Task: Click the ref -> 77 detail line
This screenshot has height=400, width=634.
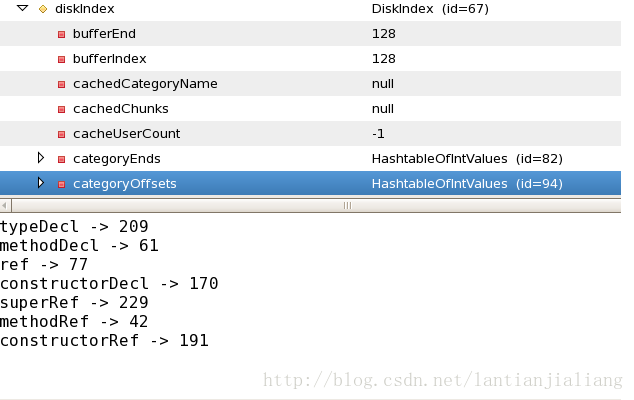Action: click(x=44, y=265)
